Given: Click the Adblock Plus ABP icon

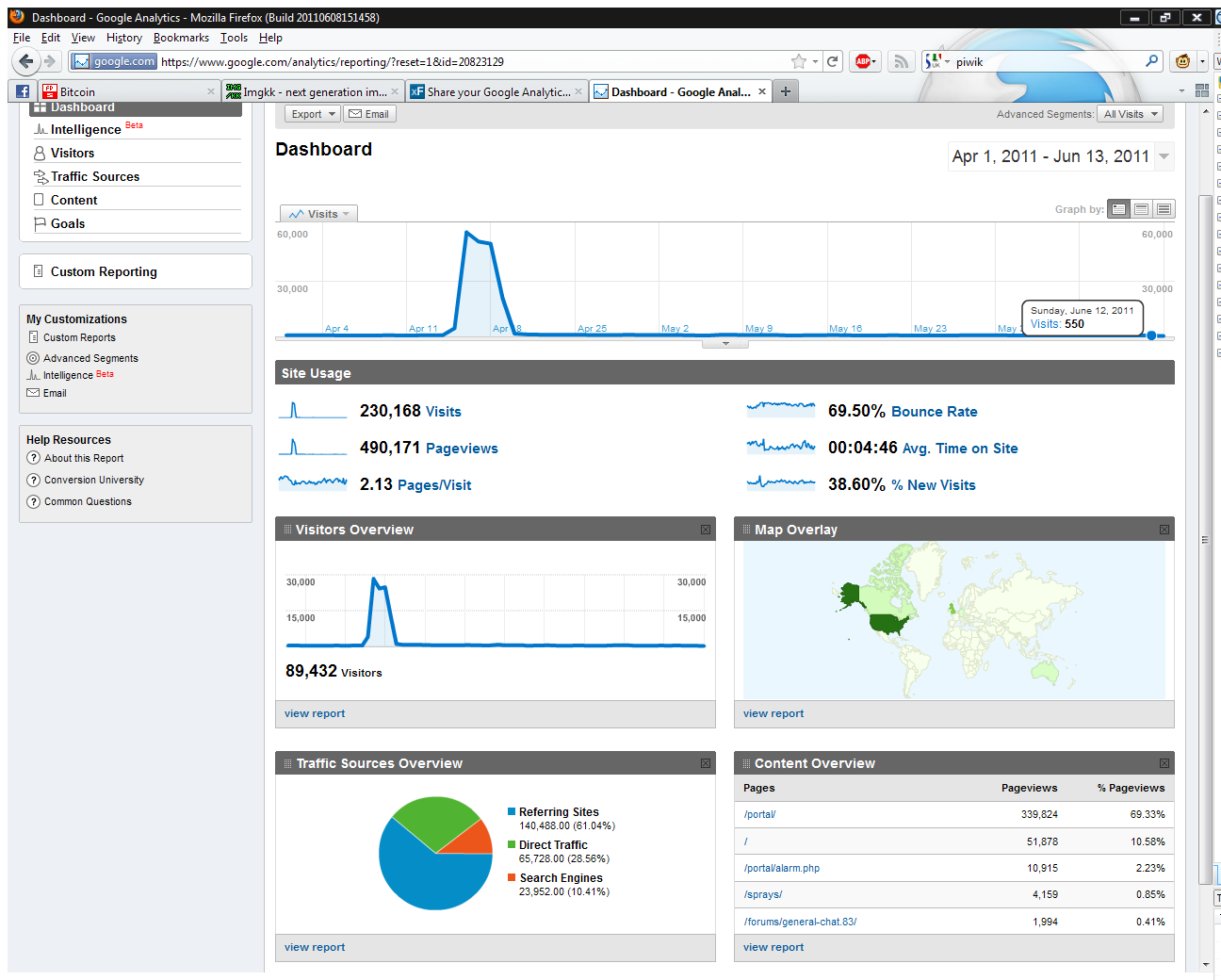Looking at the screenshot, I should [864, 61].
